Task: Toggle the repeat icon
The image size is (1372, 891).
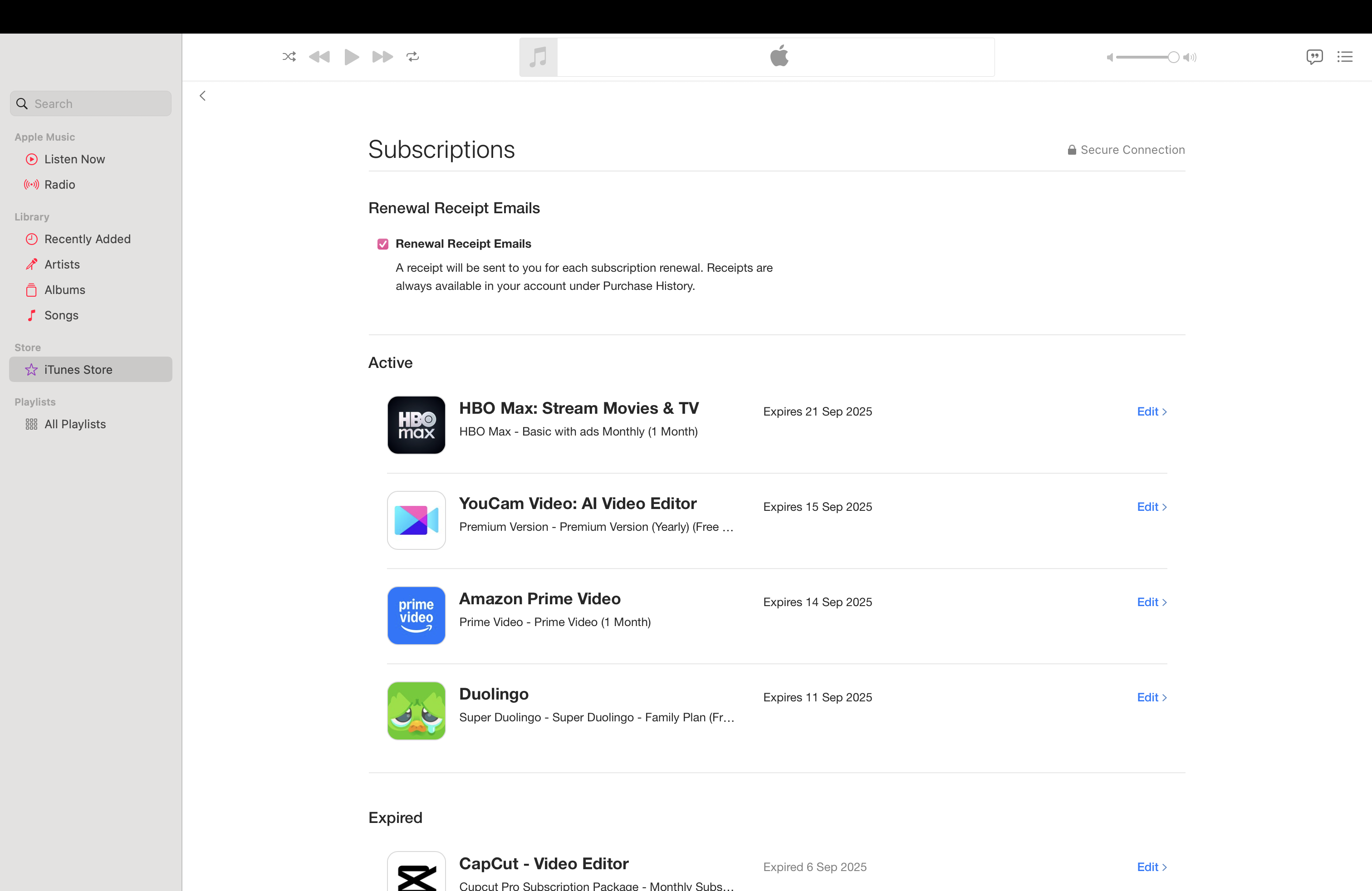Action: click(413, 56)
